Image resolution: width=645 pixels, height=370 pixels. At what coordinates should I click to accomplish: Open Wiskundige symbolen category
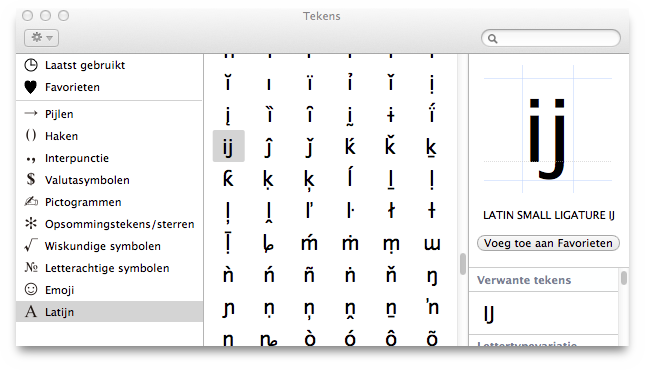click(109, 246)
